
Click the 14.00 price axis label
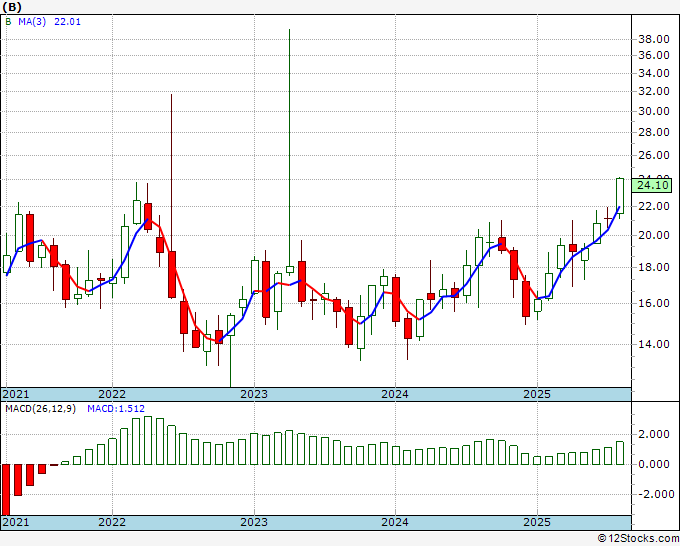(654, 344)
